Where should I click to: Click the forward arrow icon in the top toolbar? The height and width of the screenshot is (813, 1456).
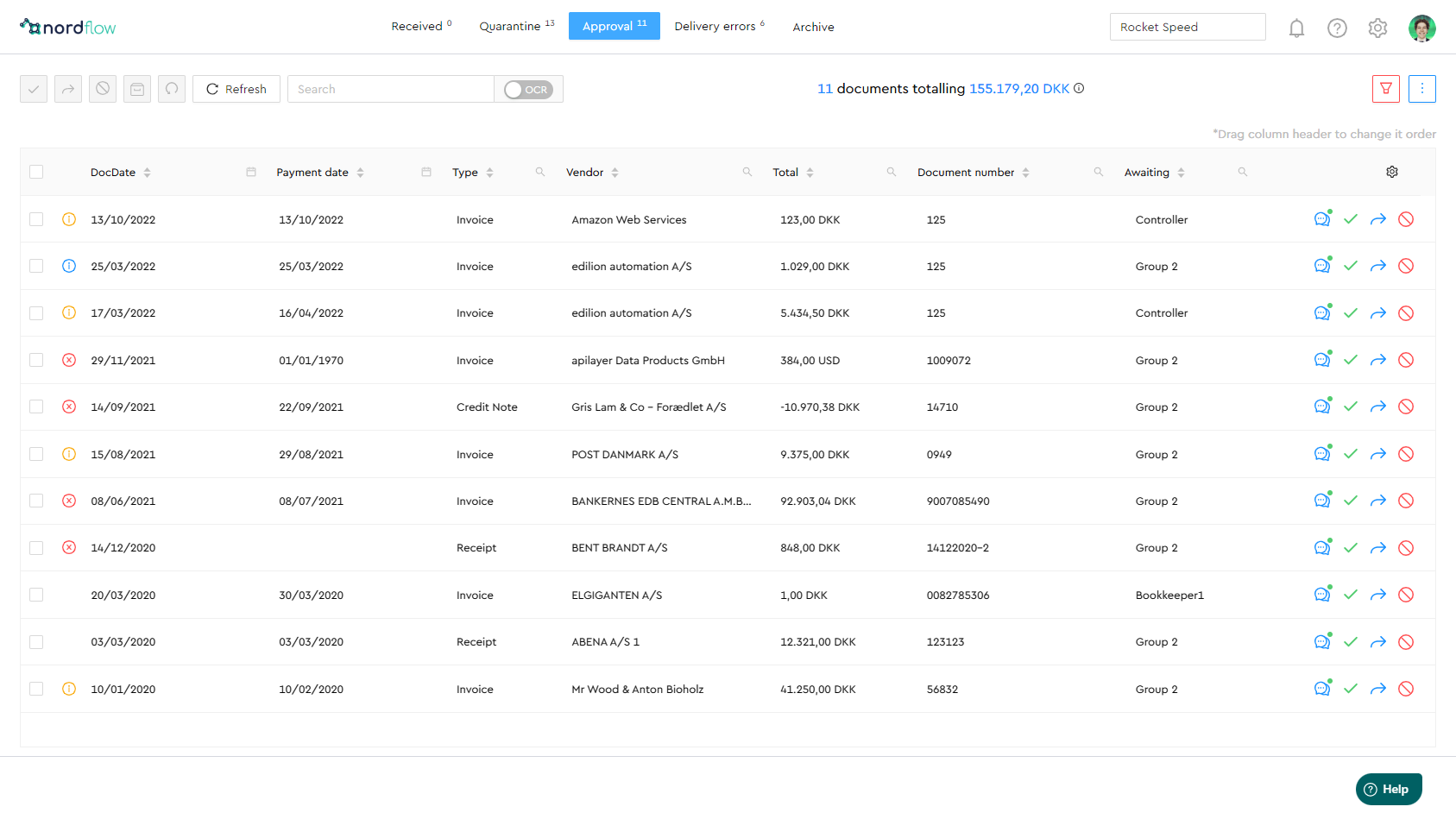click(67, 89)
